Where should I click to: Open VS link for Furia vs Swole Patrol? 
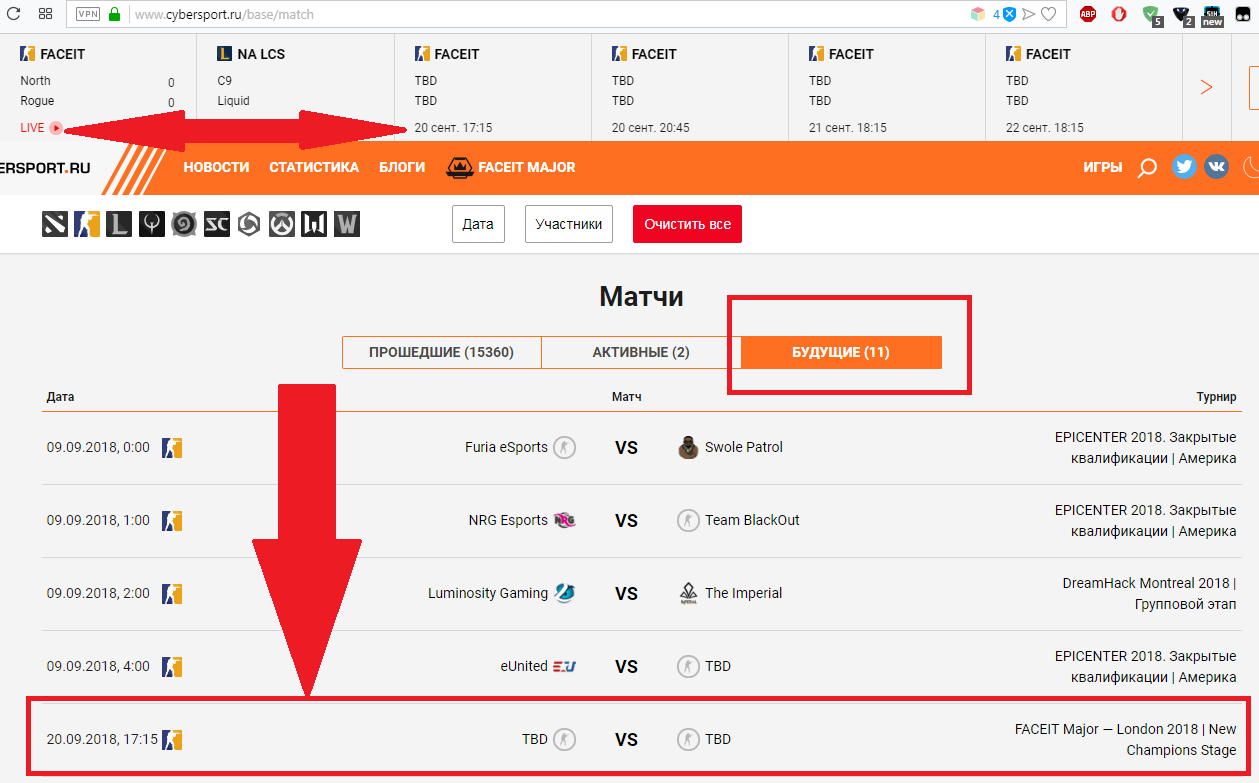pos(626,448)
